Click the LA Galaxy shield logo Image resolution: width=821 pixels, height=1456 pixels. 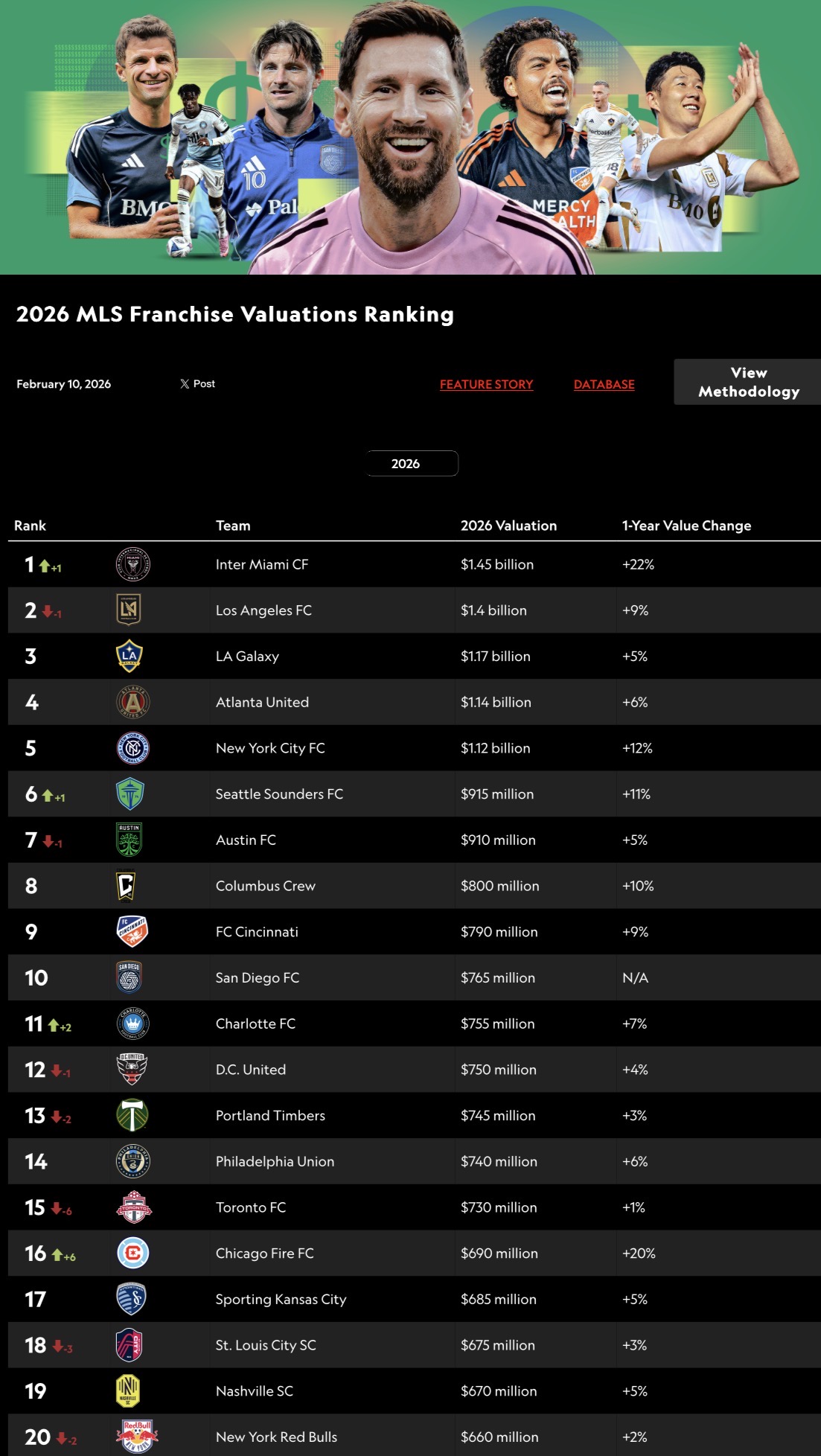pyautogui.click(x=130, y=656)
